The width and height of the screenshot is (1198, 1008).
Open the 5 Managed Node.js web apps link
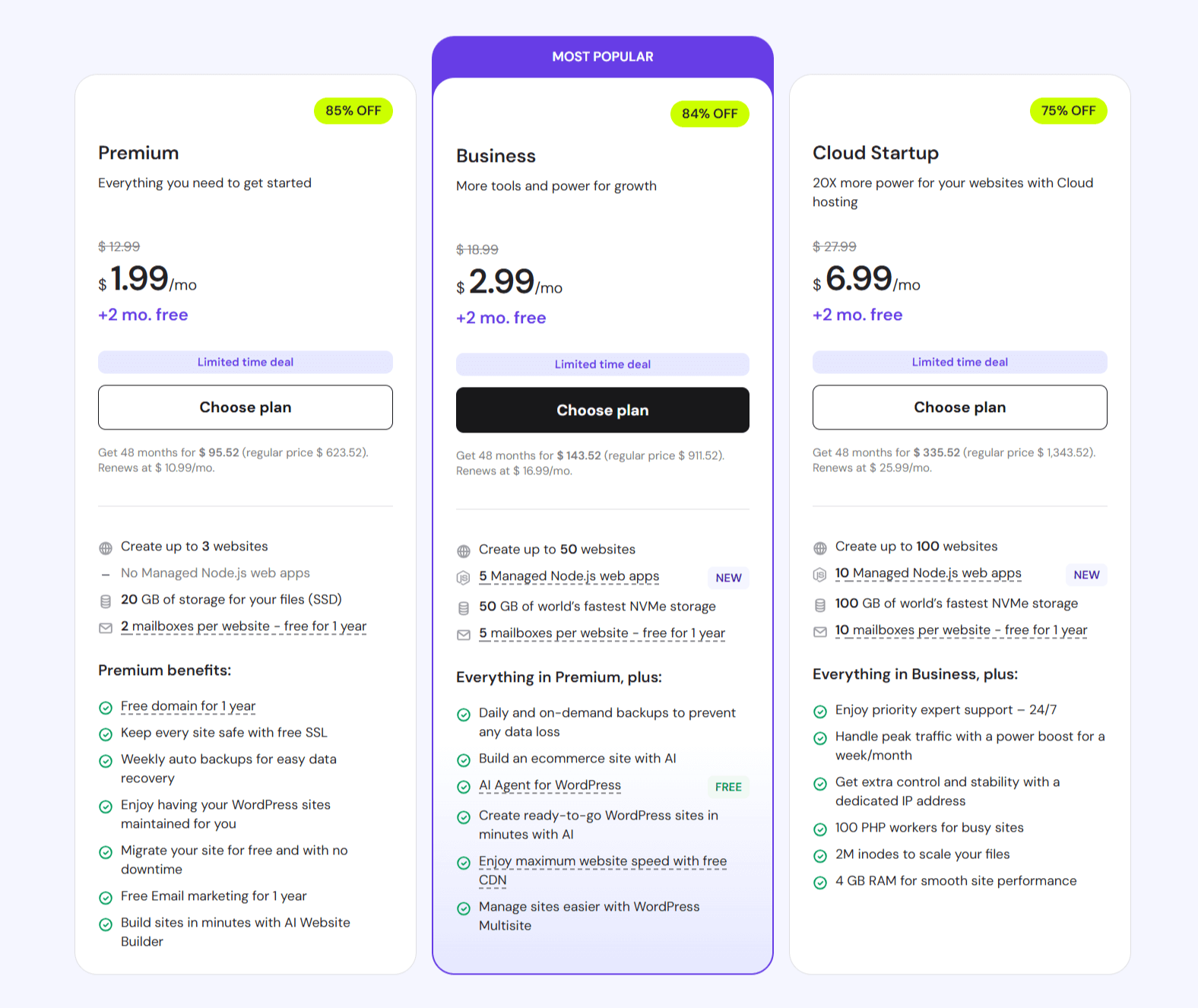(569, 576)
